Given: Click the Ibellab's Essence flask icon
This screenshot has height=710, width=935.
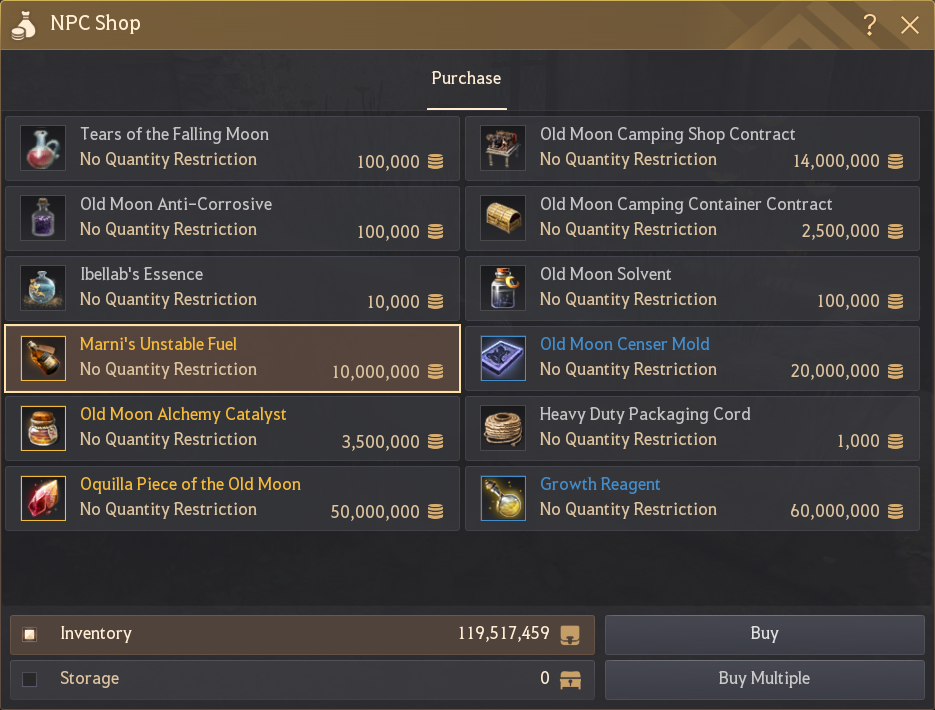Looking at the screenshot, I should point(43,288).
